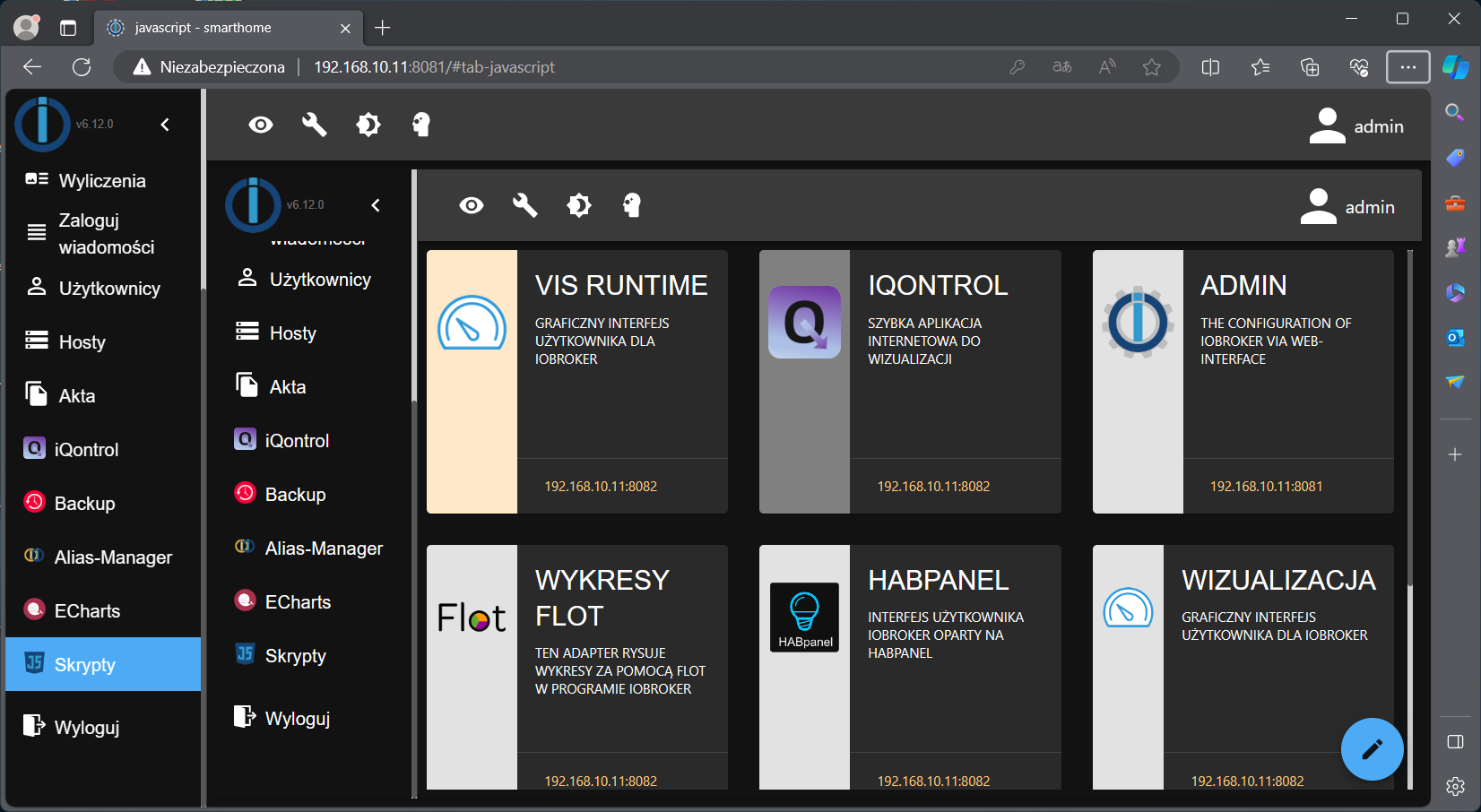
Task: Reload the page with refresh button
Action: tap(82, 67)
